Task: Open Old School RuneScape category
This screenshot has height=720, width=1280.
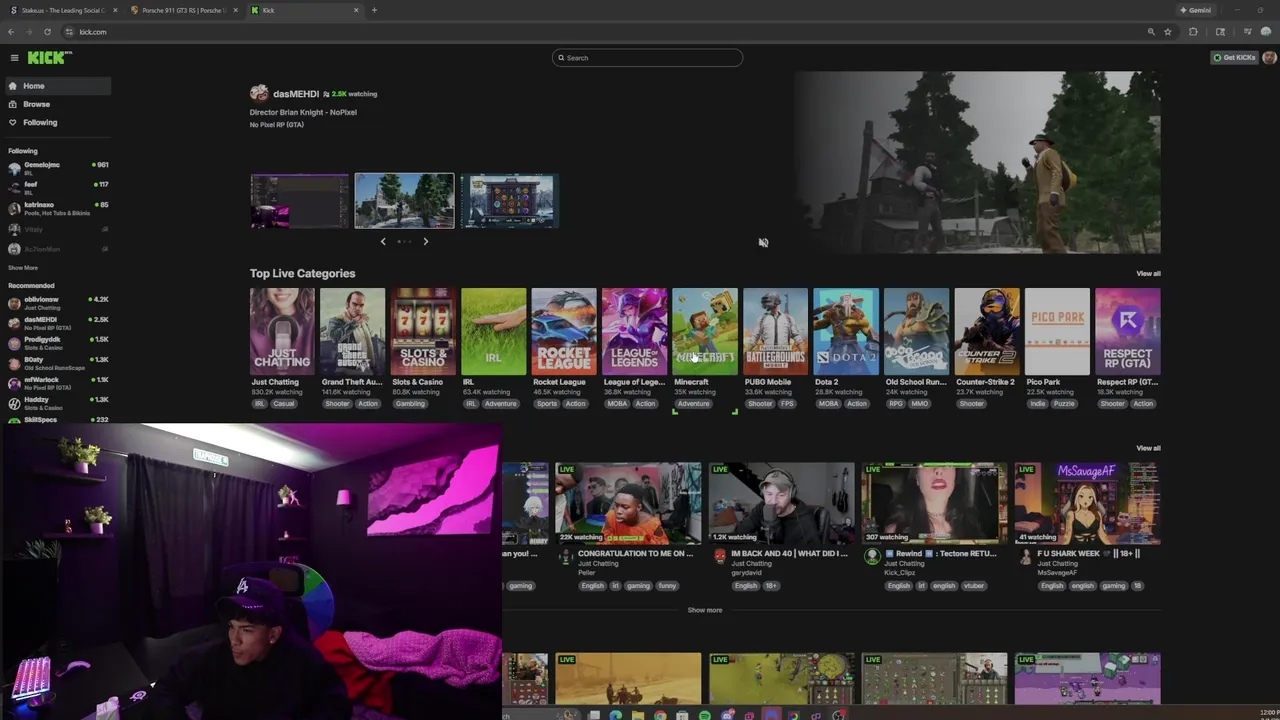Action: (916, 332)
